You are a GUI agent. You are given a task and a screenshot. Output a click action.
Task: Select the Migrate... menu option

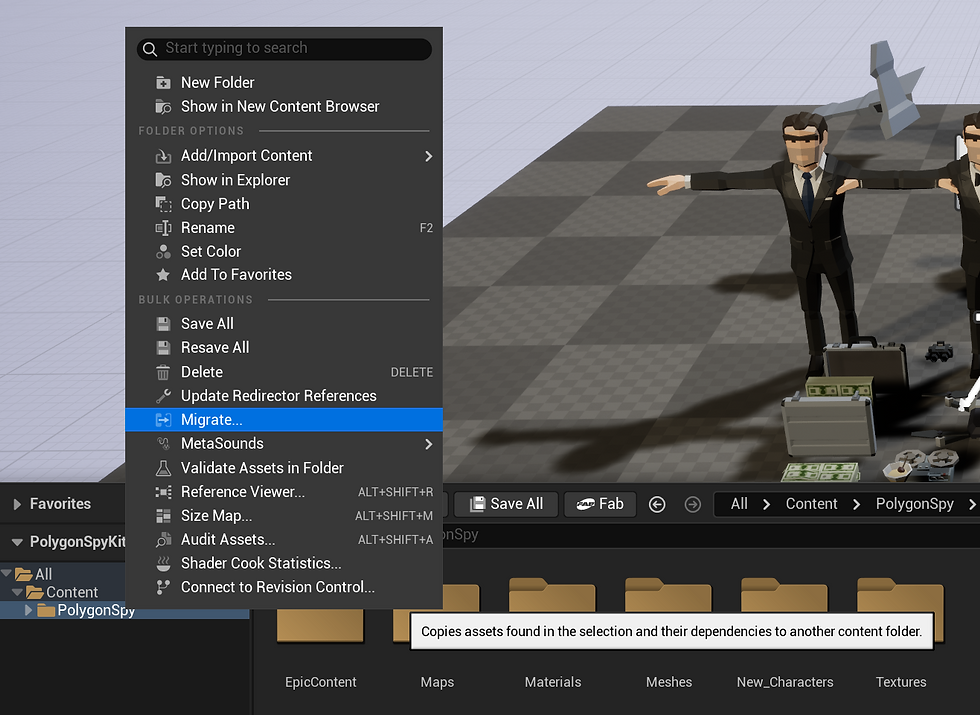click(284, 419)
